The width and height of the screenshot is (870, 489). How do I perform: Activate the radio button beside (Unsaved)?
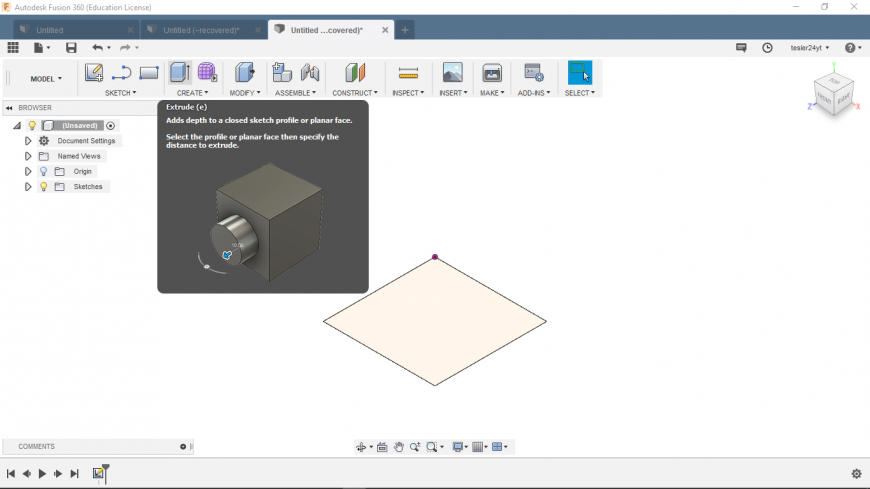111,126
